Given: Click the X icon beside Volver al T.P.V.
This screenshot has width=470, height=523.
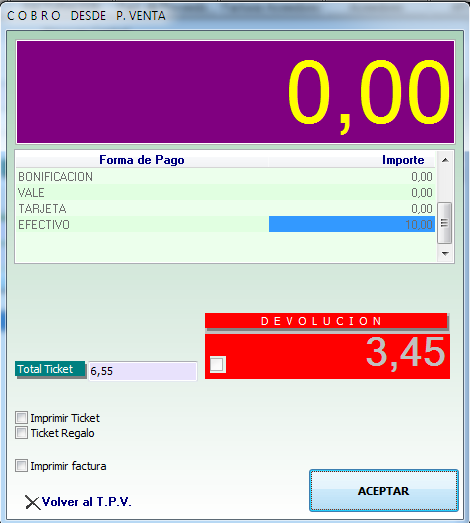Looking at the screenshot, I should (x=33, y=502).
